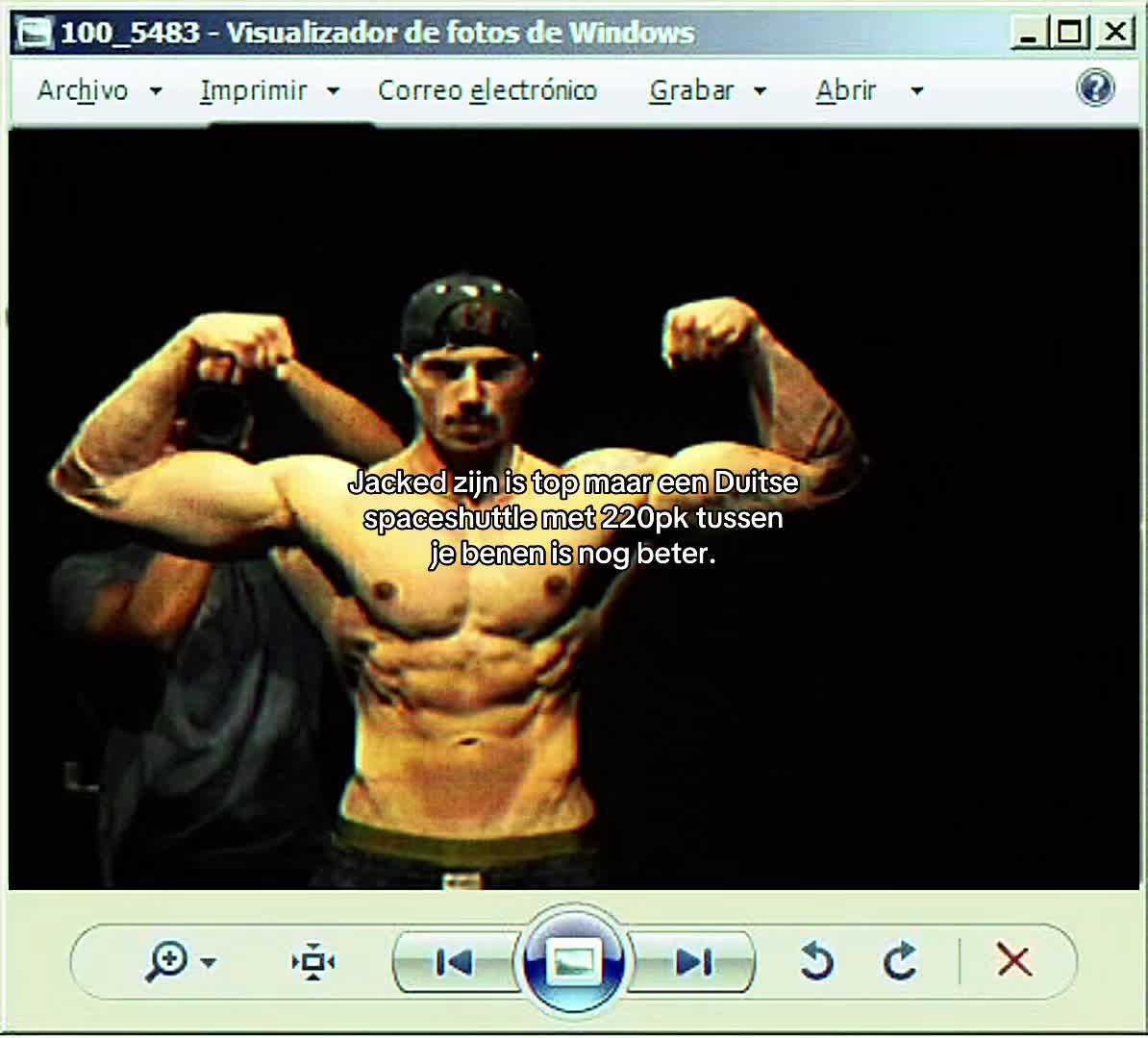This screenshot has height=1038, width=1148.
Task: Close the photo viewer window
Action: 1115,33
